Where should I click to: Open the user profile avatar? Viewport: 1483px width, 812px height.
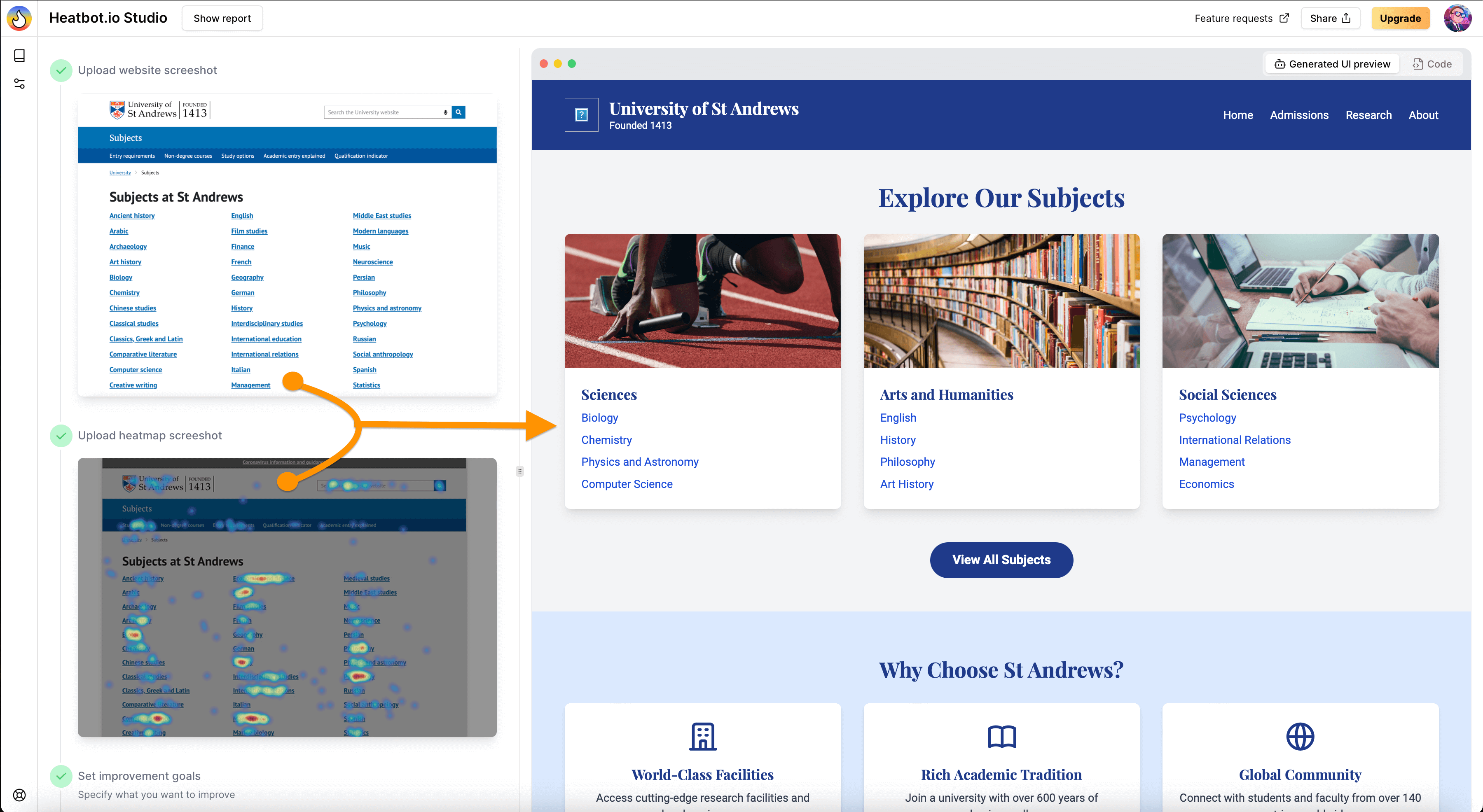[1457, 18]
